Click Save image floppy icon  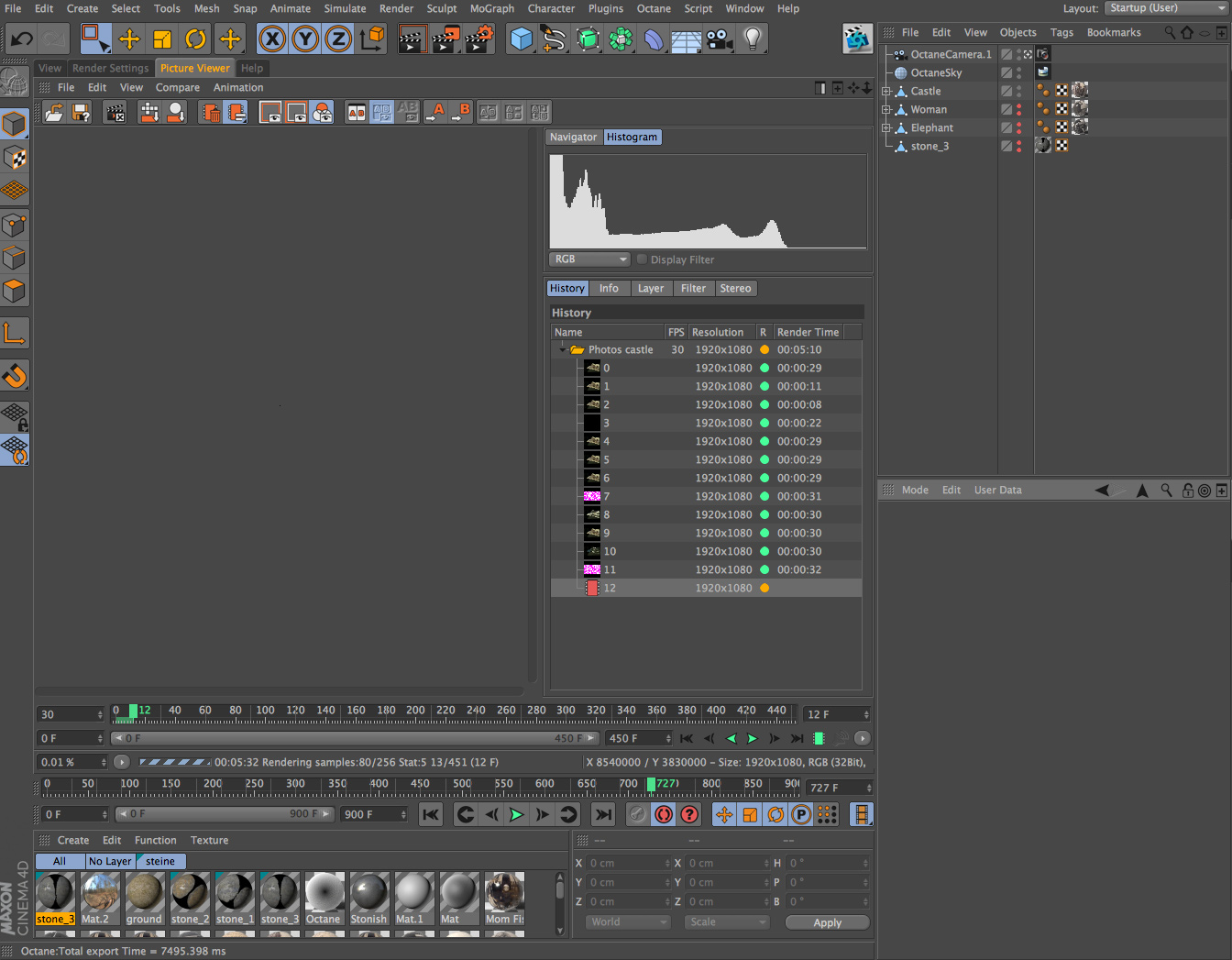pyautogui.click(x=81, y=112)
